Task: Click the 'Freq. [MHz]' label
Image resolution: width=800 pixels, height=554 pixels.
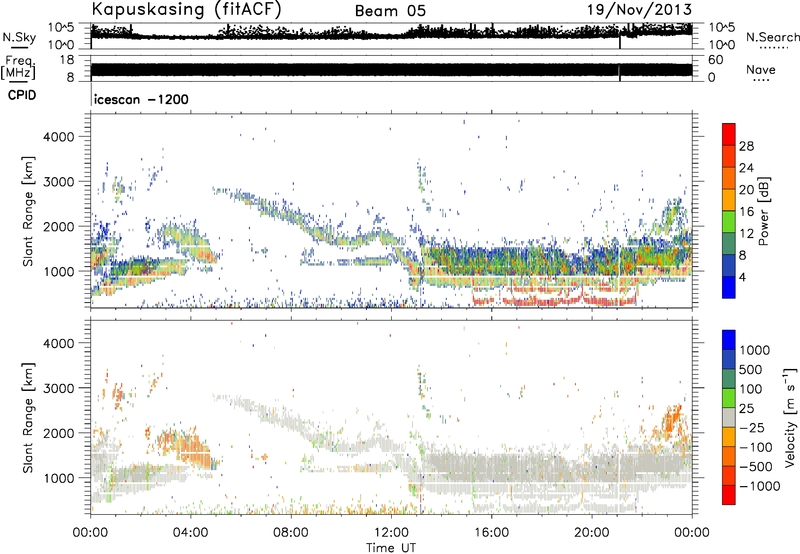Action: pyautogui.click(x=18, y=68)
